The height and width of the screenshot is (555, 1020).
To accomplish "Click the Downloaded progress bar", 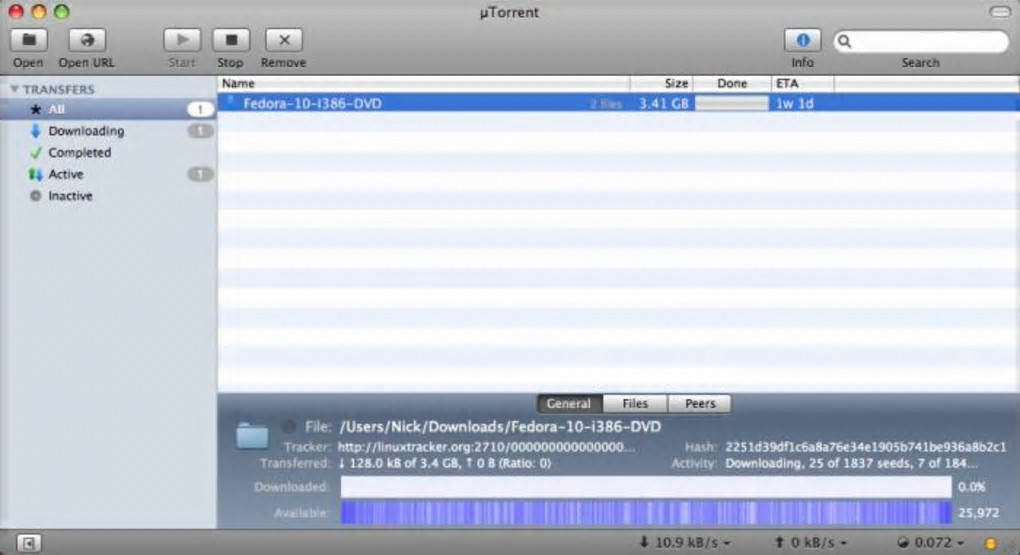I will [646, 487].
